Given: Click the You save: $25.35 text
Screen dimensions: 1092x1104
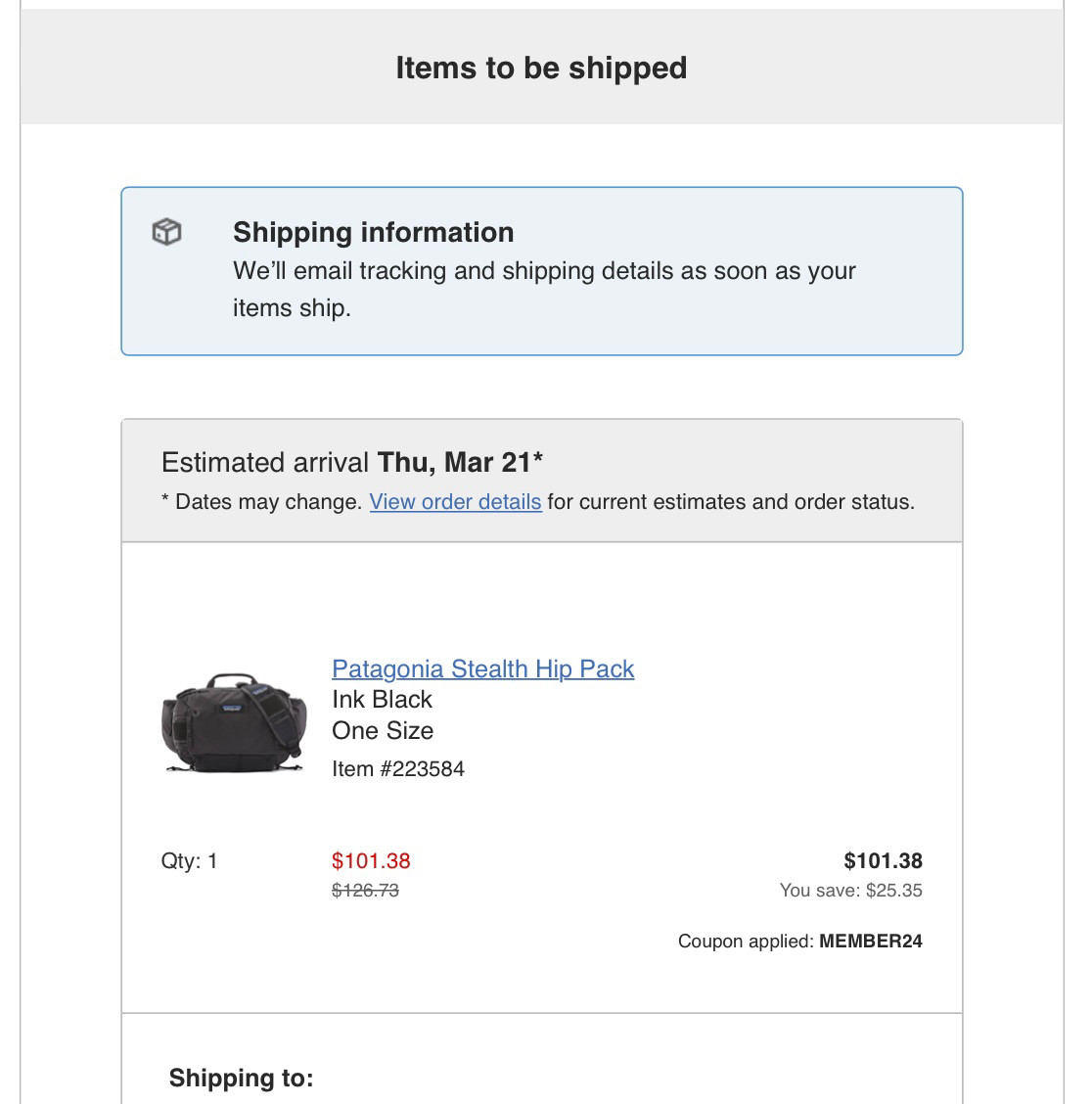Looking at the screenshot, I should pyautogui.click(x=850, y=891).
